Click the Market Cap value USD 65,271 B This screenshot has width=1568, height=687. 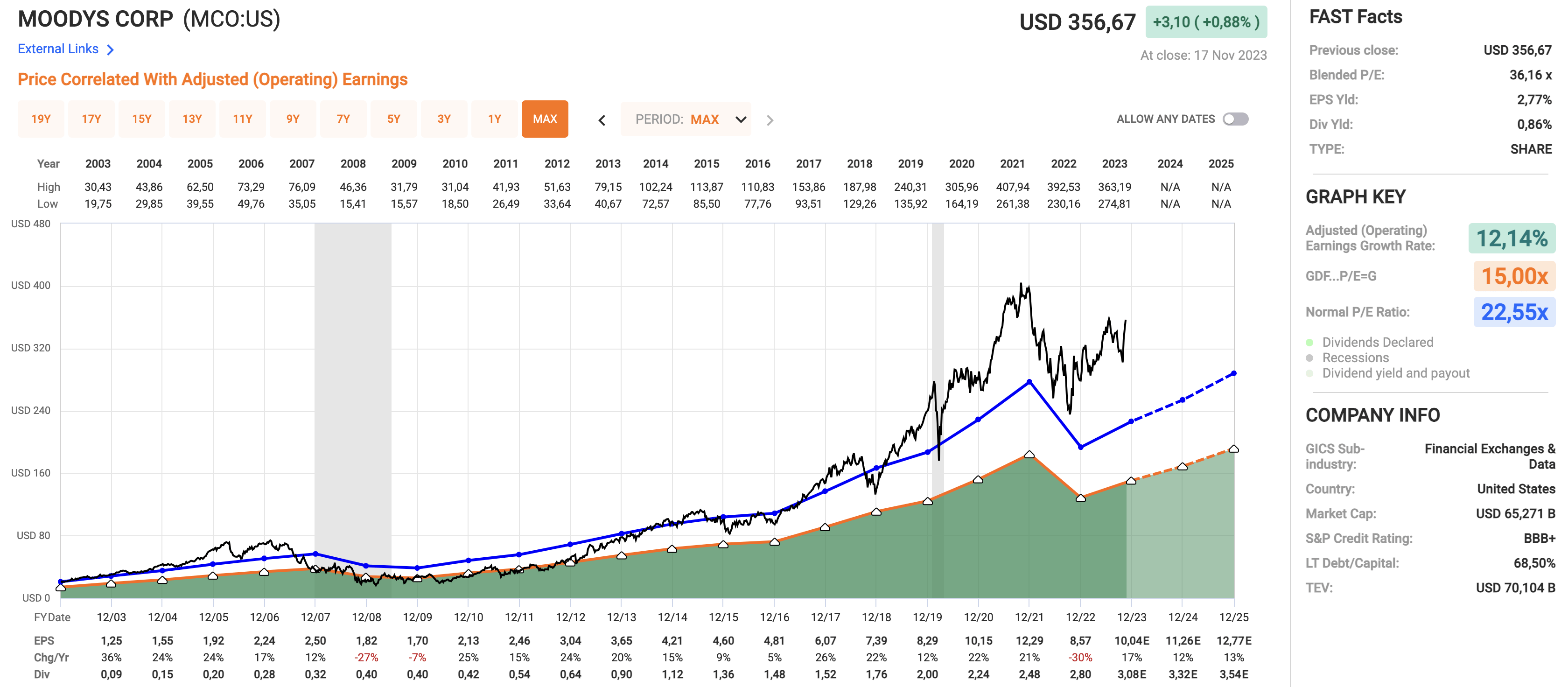point(1515,513)
